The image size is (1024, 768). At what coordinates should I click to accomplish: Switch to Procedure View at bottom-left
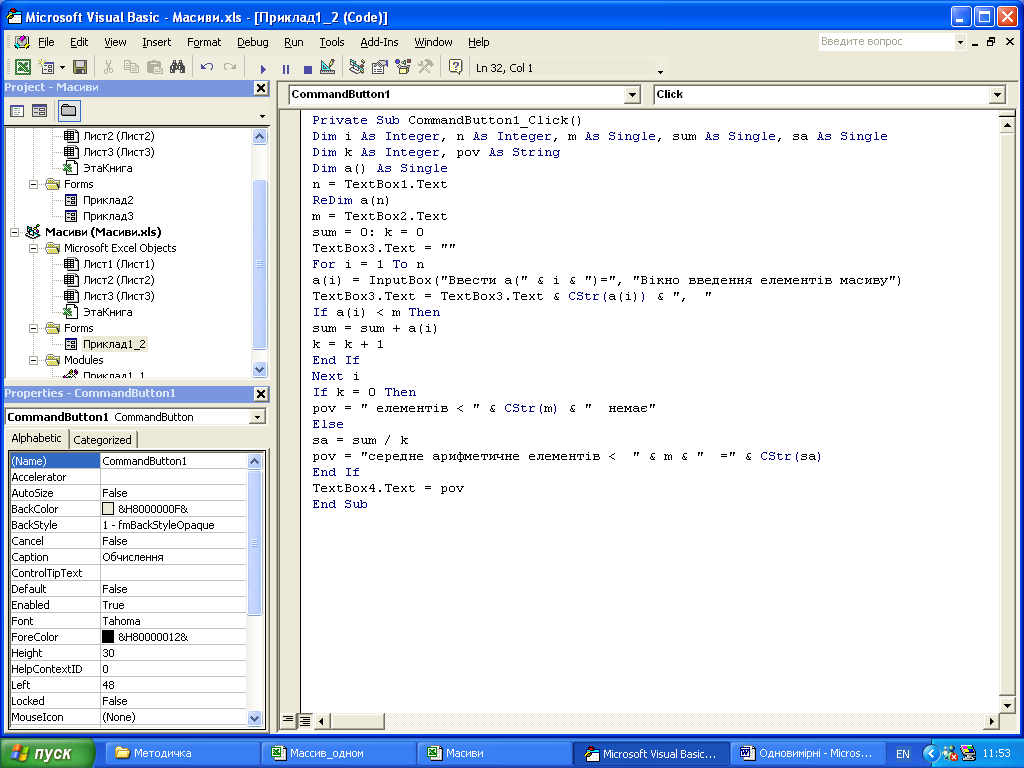tap(287, 720)
